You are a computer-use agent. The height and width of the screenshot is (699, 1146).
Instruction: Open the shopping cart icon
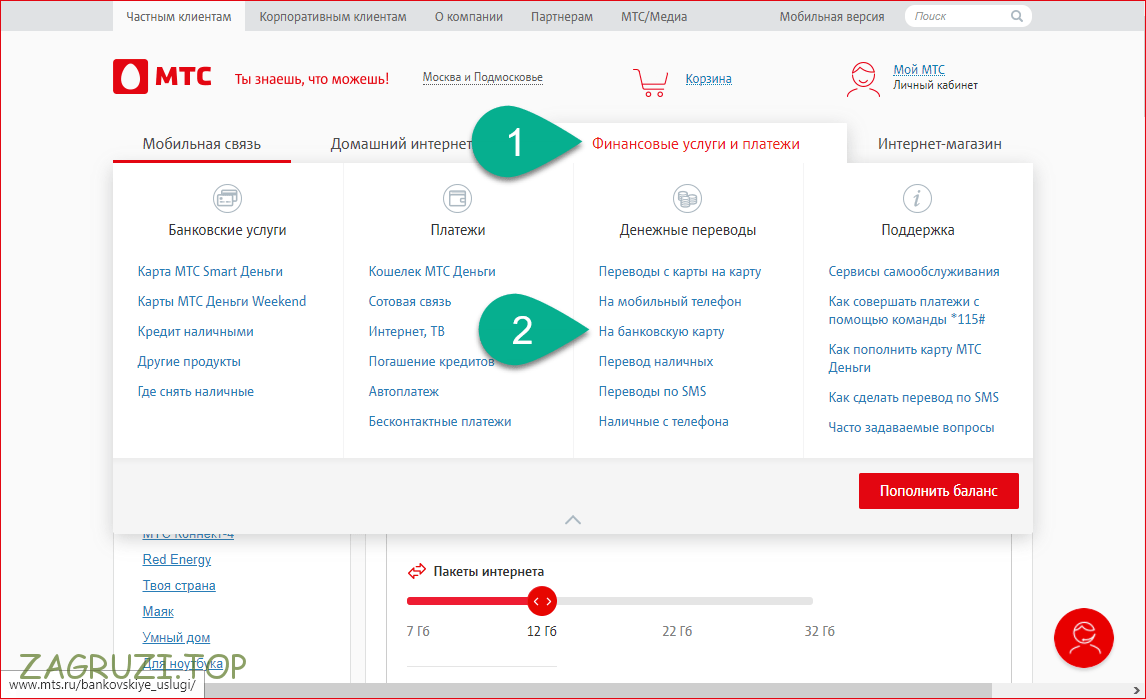[x=650, y=83]
